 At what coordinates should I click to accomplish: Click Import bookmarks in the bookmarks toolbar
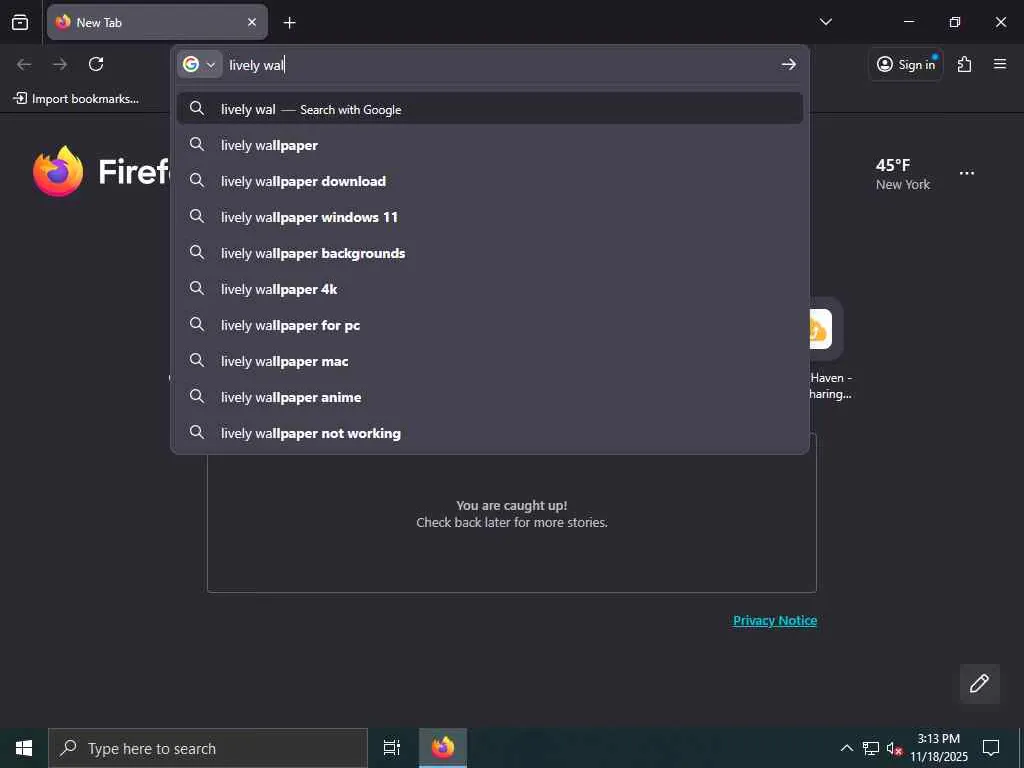(76, 99)
